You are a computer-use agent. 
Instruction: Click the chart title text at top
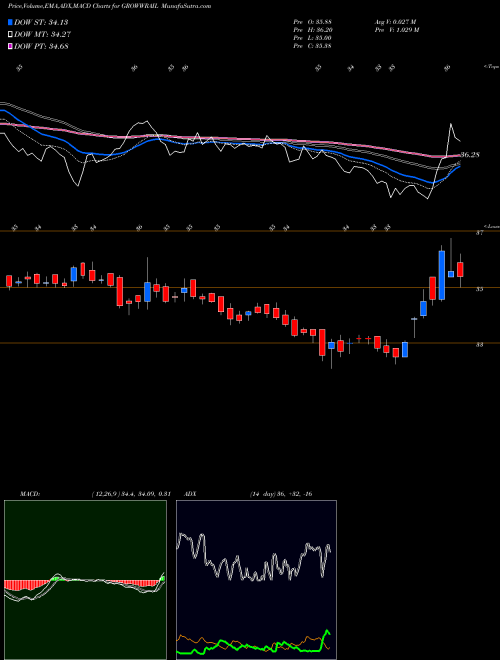pyautogui.click(x=109, y=6)
